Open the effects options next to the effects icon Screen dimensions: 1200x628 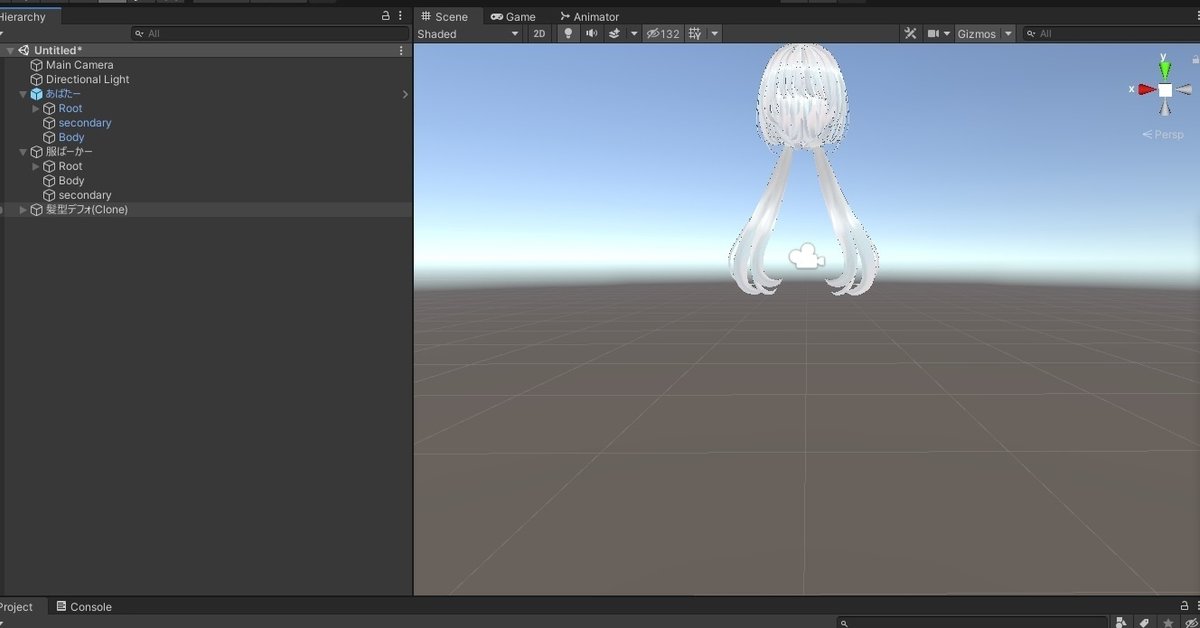[634, 33]
